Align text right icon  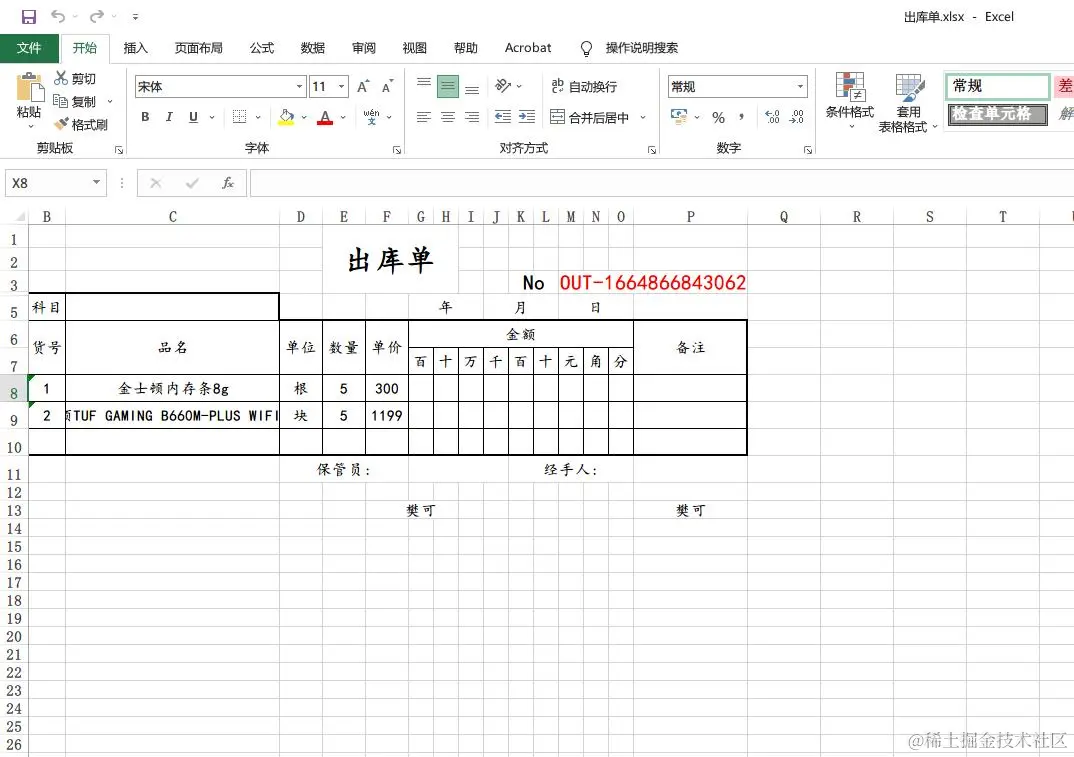point(472,117)
